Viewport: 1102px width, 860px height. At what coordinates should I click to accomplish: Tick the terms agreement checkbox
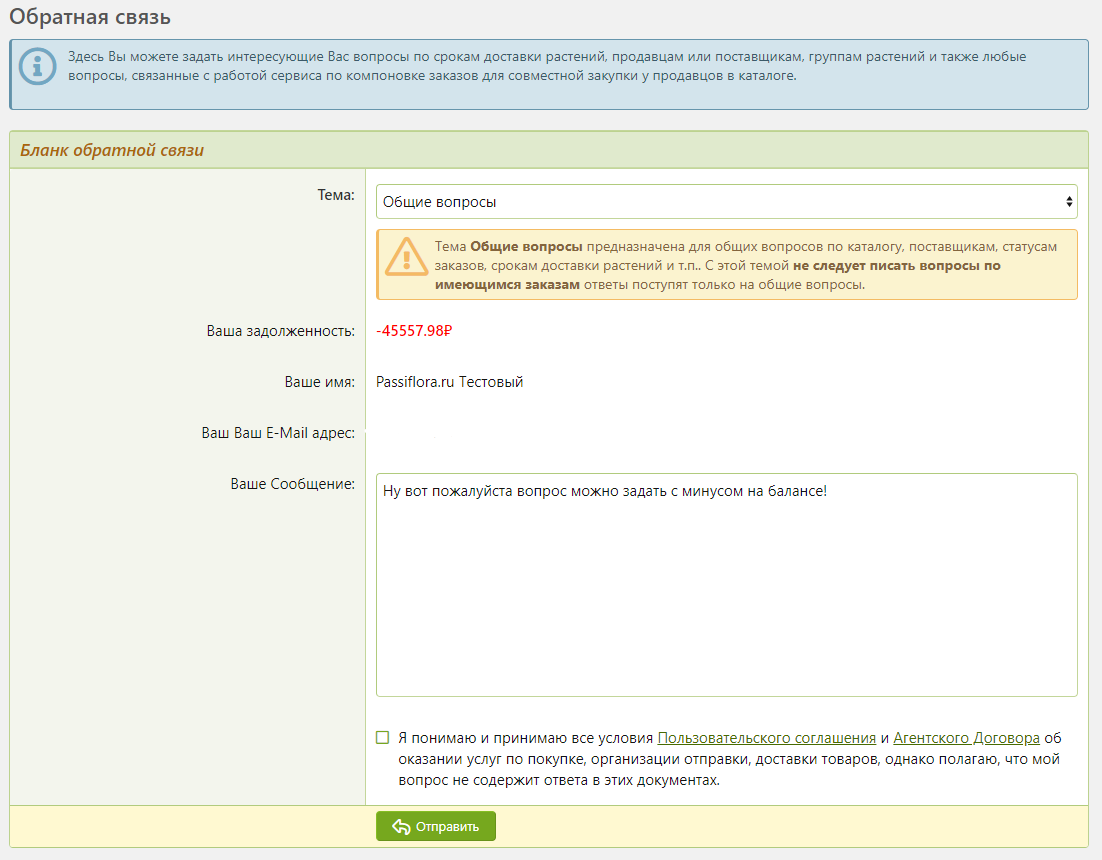pos(383,738)
